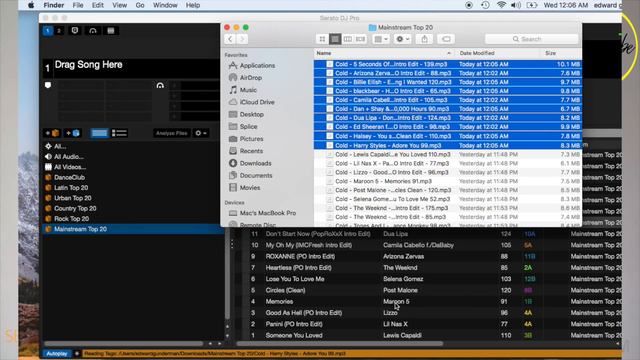Open Applications in Finder sidebar
The width and height of the screenshot is (640, 360).
click(x=257, y=65)
